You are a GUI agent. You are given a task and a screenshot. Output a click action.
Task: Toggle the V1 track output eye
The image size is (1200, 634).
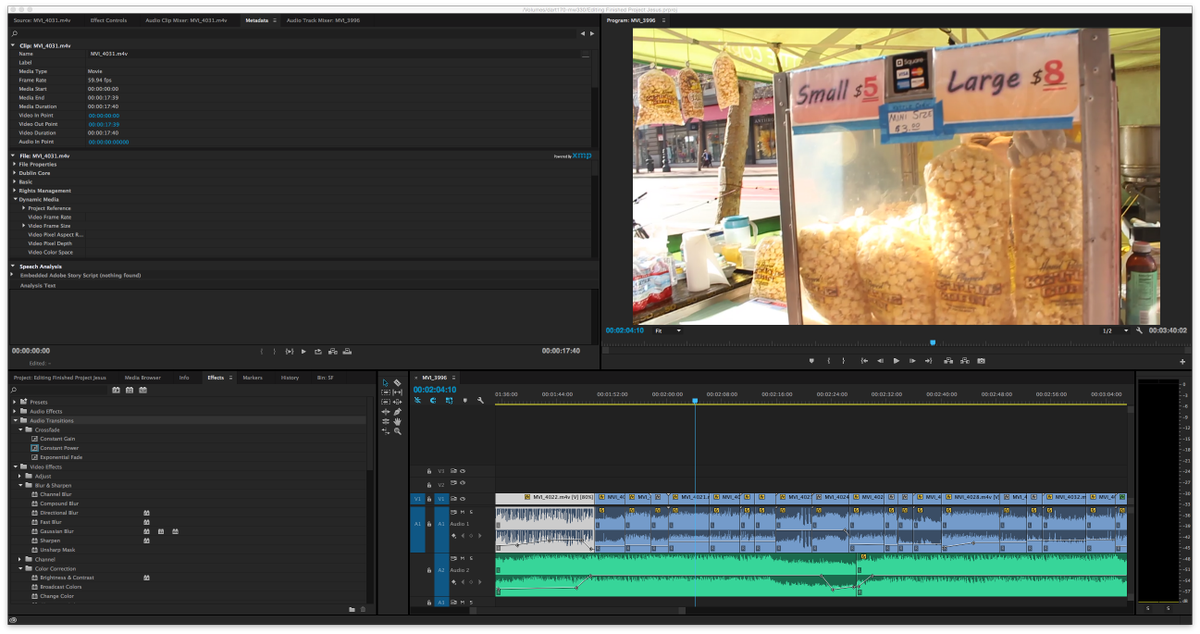pos(461,498)
